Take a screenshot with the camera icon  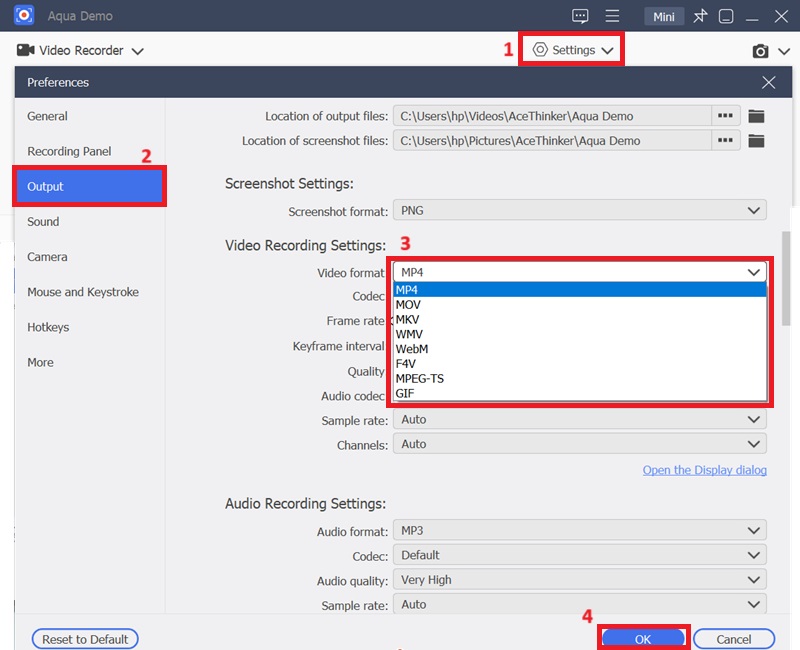760,51
